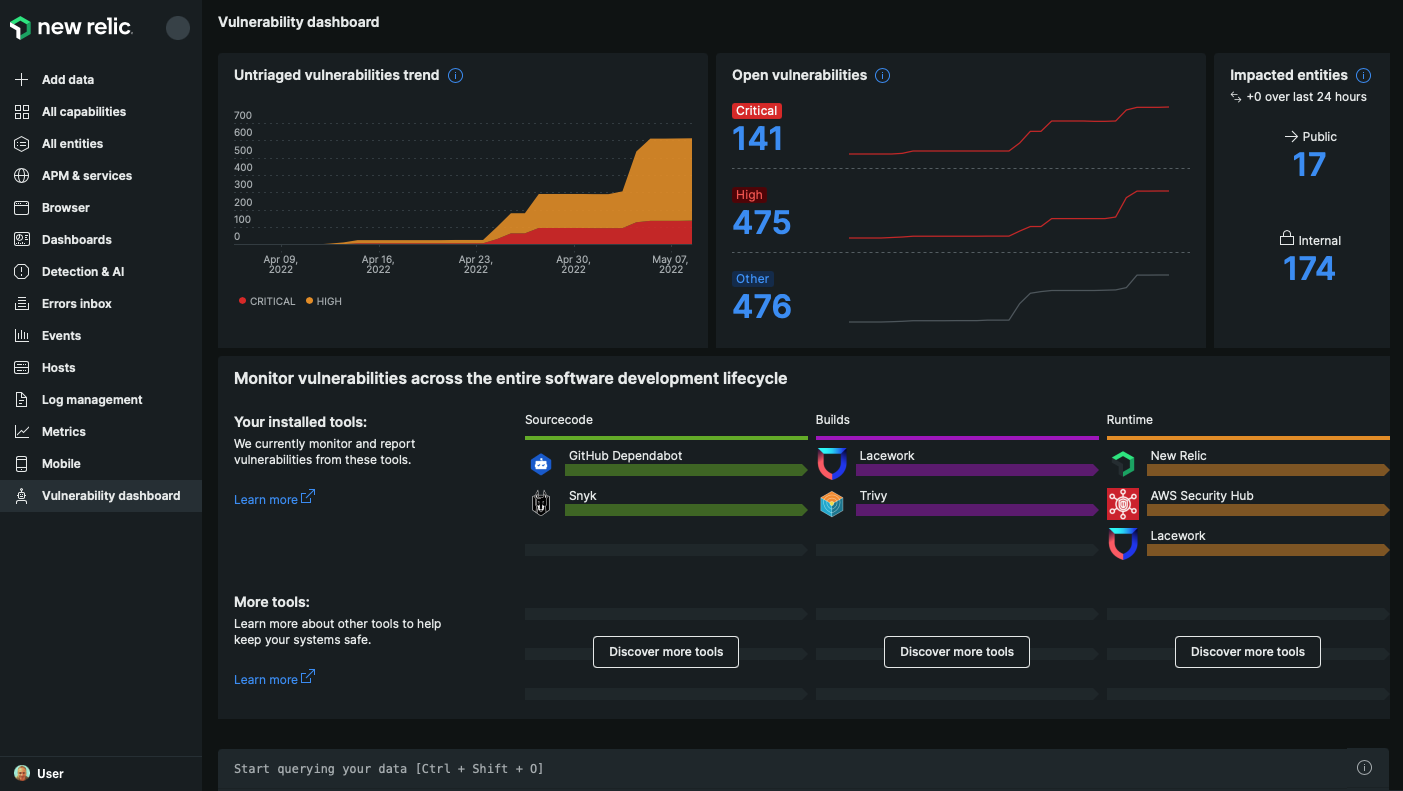Toggle the HIGH legend in the trend chart

point(323,300)
